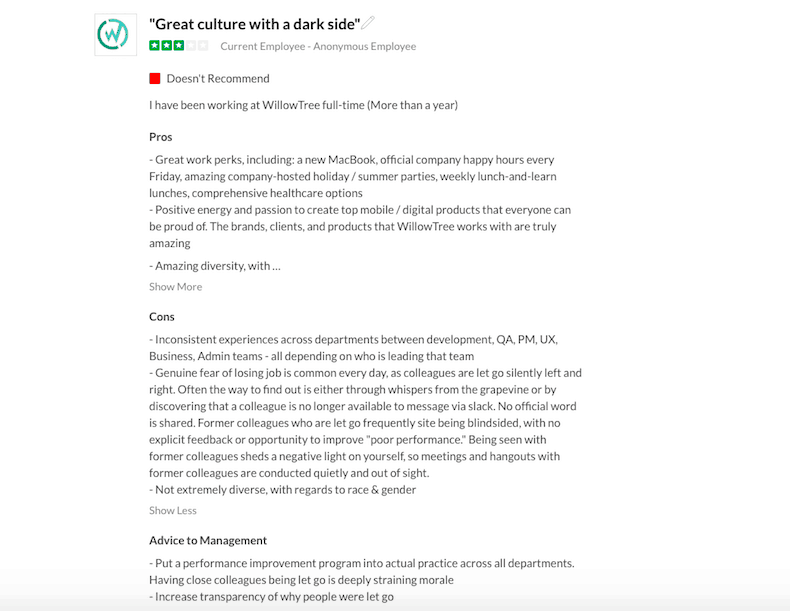Expand Pros section with Show More

[x=175, y=287]
